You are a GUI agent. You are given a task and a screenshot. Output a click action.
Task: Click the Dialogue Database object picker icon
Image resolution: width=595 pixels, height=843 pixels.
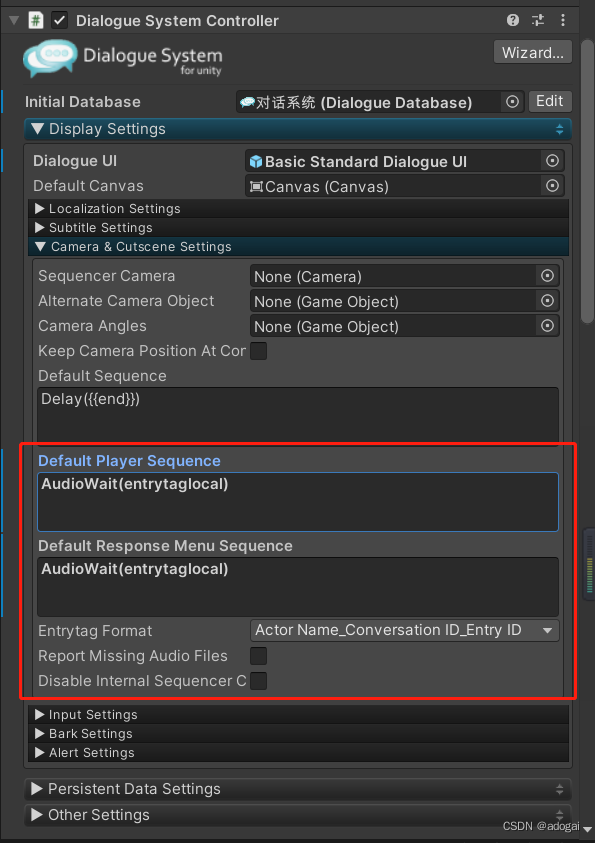(510, 101)
